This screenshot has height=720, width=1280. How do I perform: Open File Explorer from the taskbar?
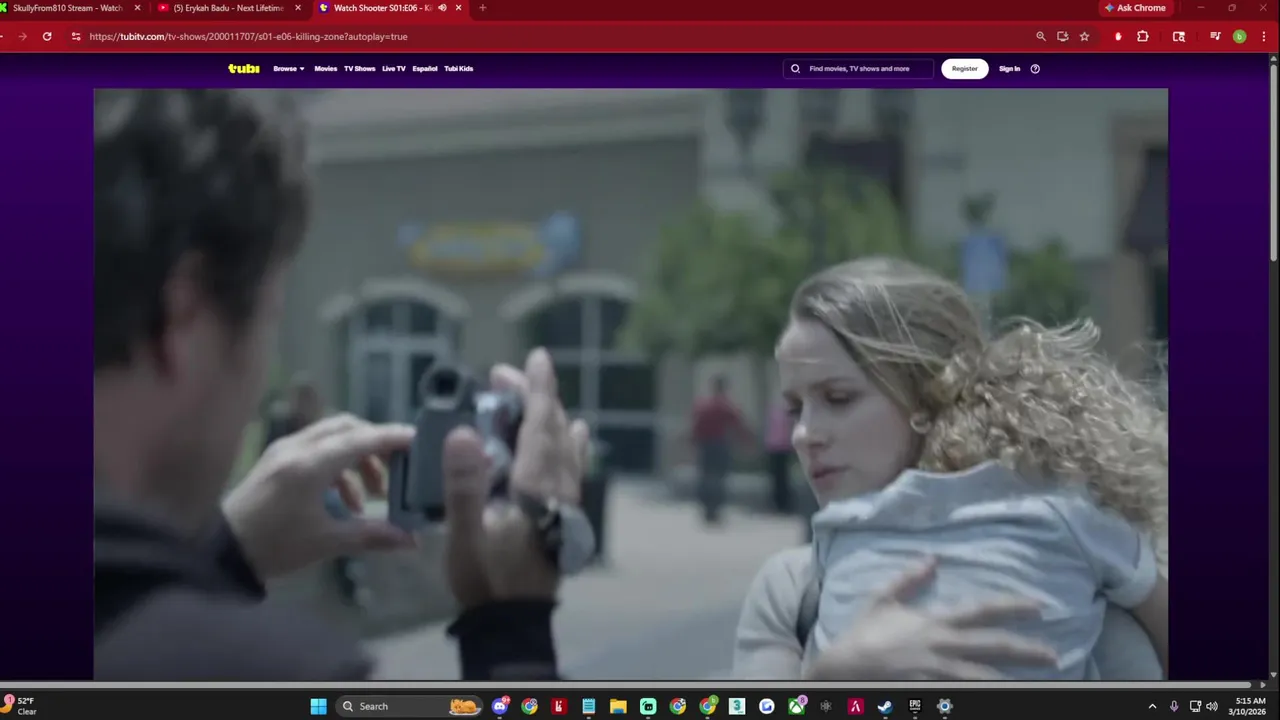[x=618, y=706]
